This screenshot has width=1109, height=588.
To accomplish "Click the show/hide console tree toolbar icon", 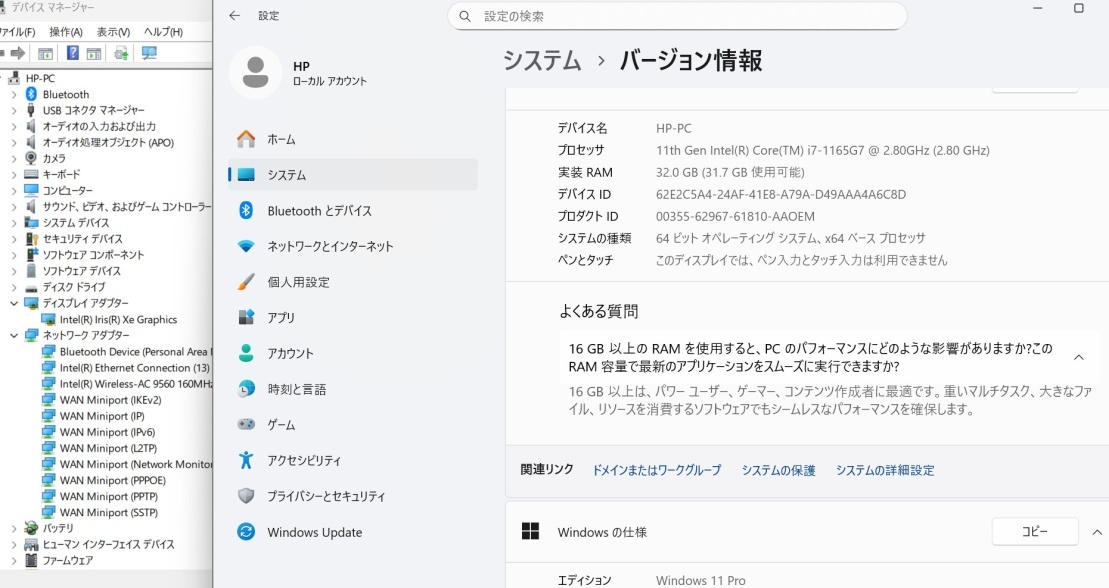I will click(45, 53).
